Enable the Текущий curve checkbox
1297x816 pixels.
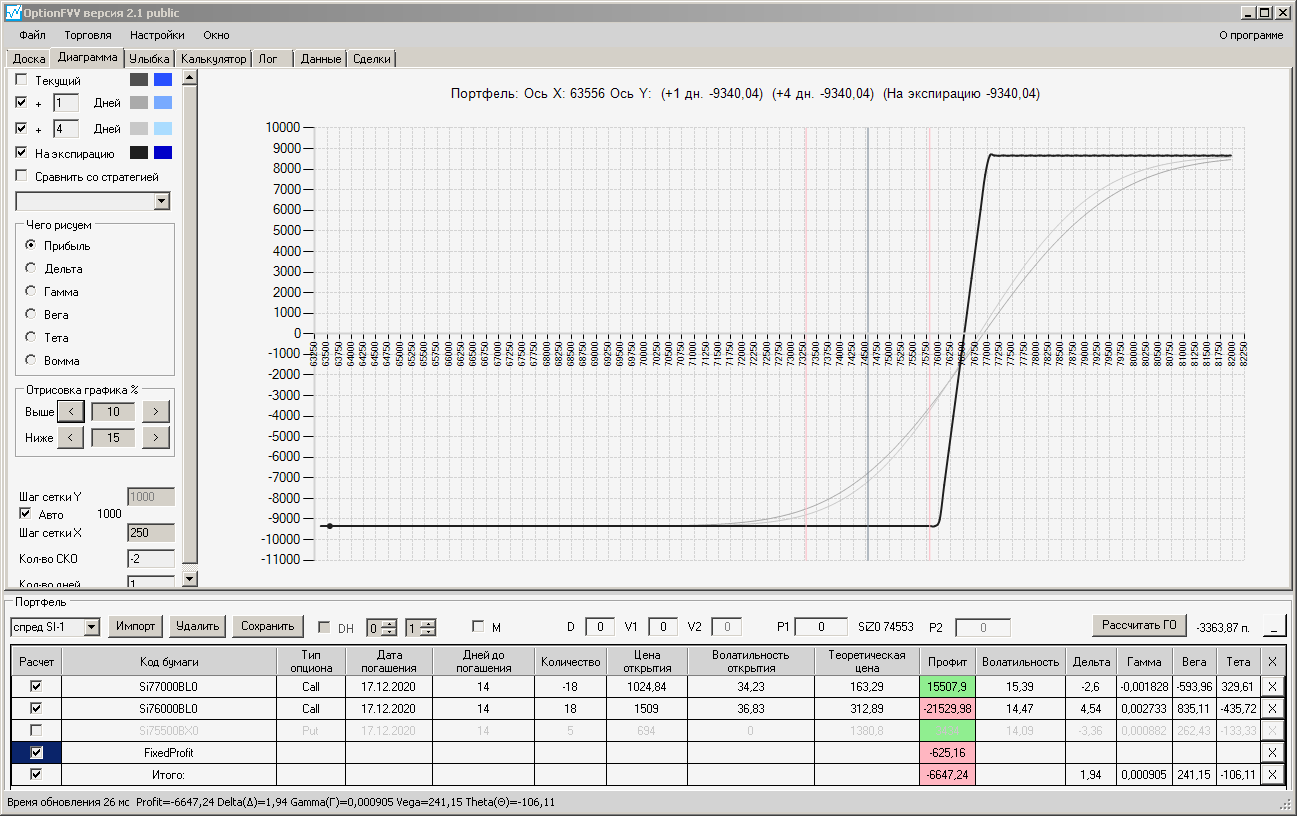tap(21, 80)
